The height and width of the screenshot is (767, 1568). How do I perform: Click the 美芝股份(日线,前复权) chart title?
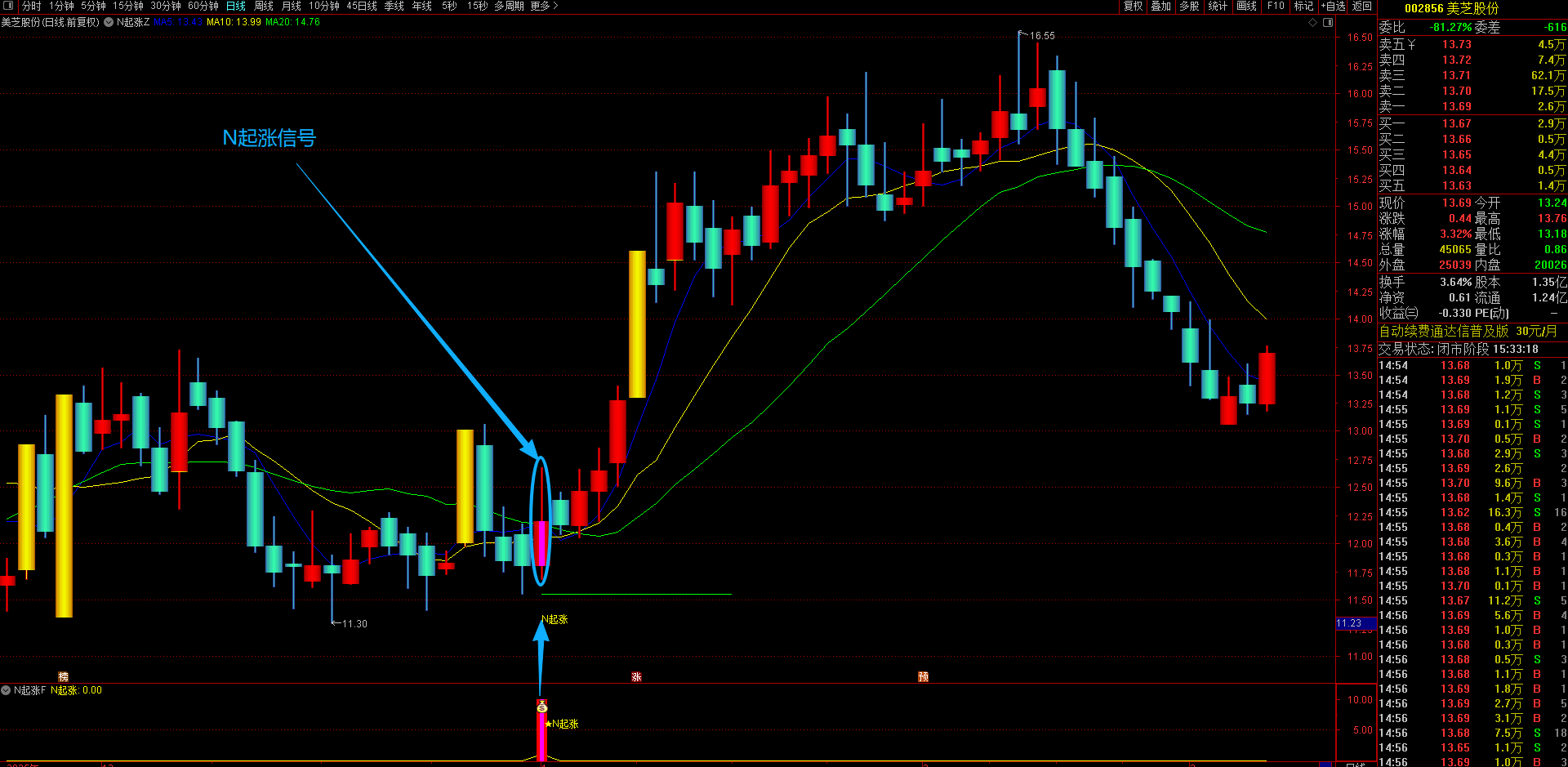51,22
